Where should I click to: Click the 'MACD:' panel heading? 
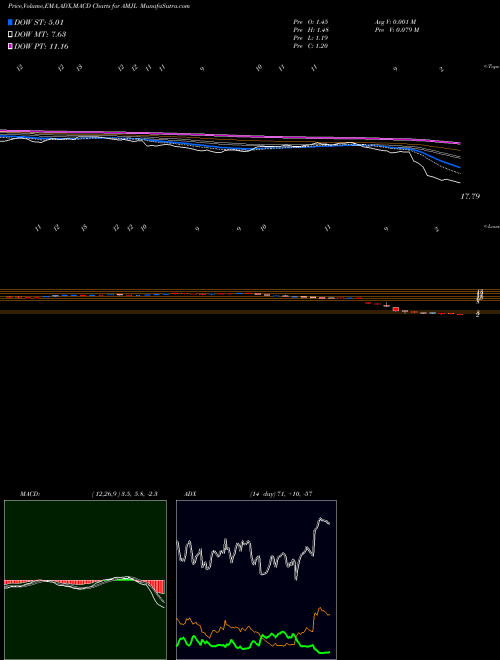tap(30, 494)
